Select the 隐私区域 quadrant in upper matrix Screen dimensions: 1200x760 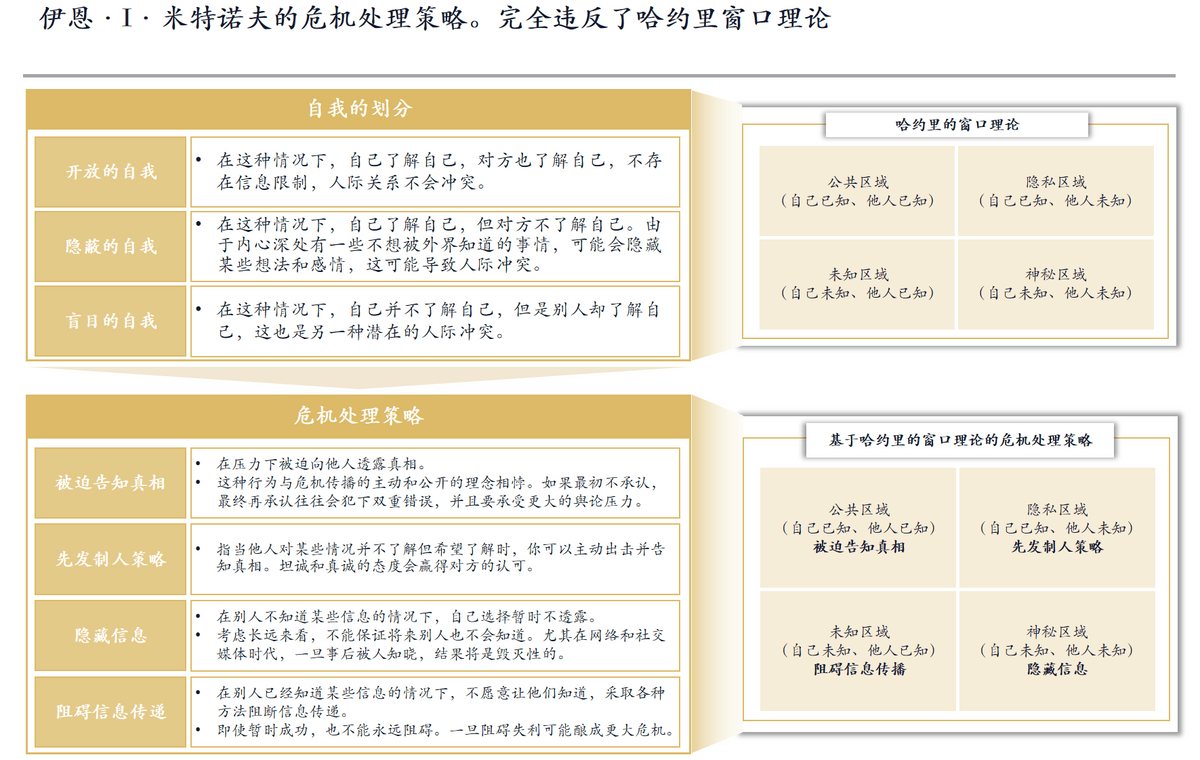(x=1055, y=191)
